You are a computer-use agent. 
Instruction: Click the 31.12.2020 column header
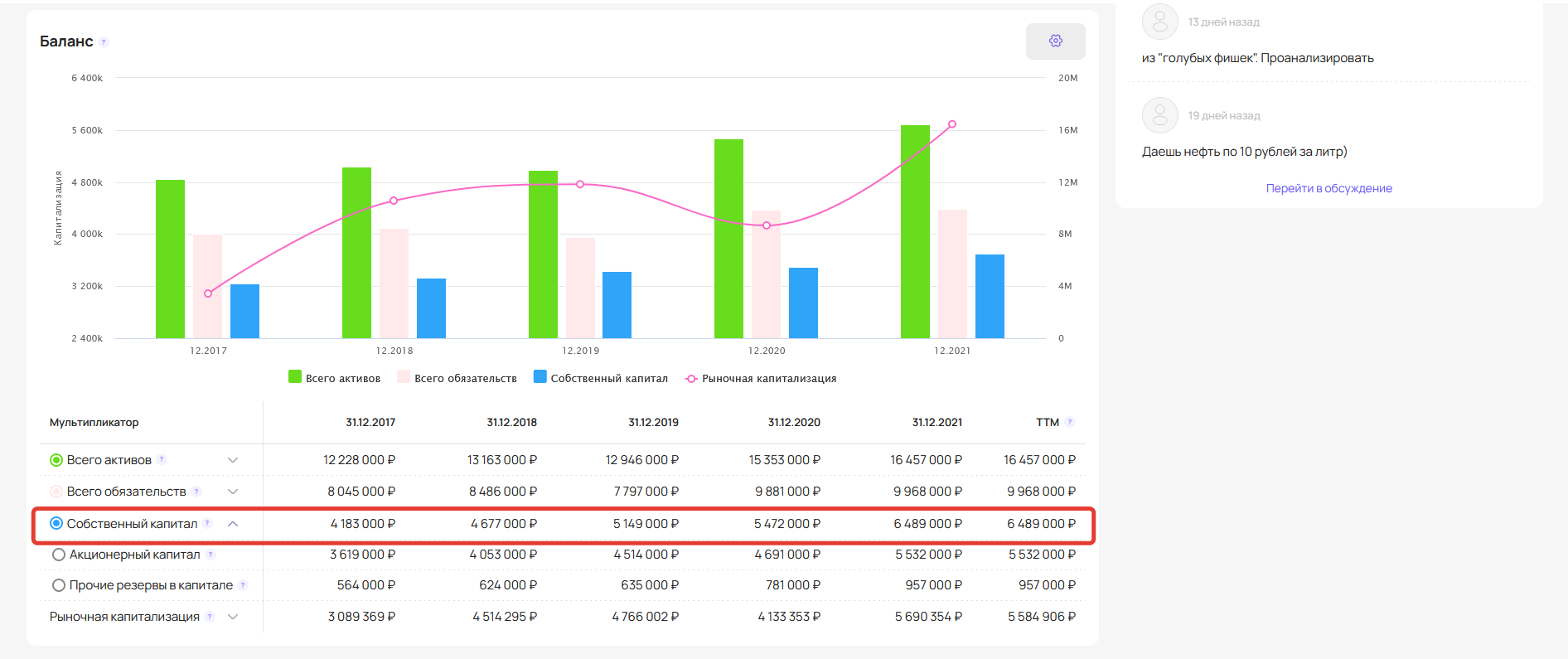794,422
